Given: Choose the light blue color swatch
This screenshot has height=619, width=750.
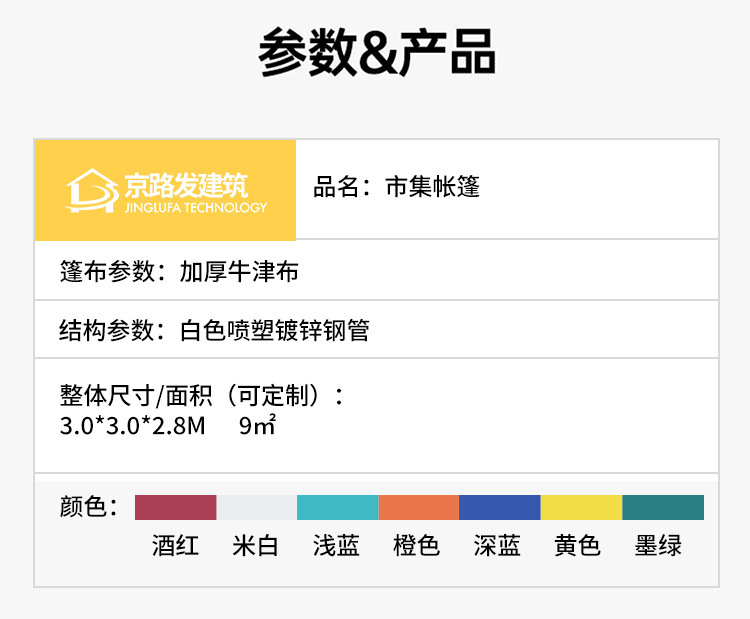Looking at the screenshot, I should [x=338, y=507].
